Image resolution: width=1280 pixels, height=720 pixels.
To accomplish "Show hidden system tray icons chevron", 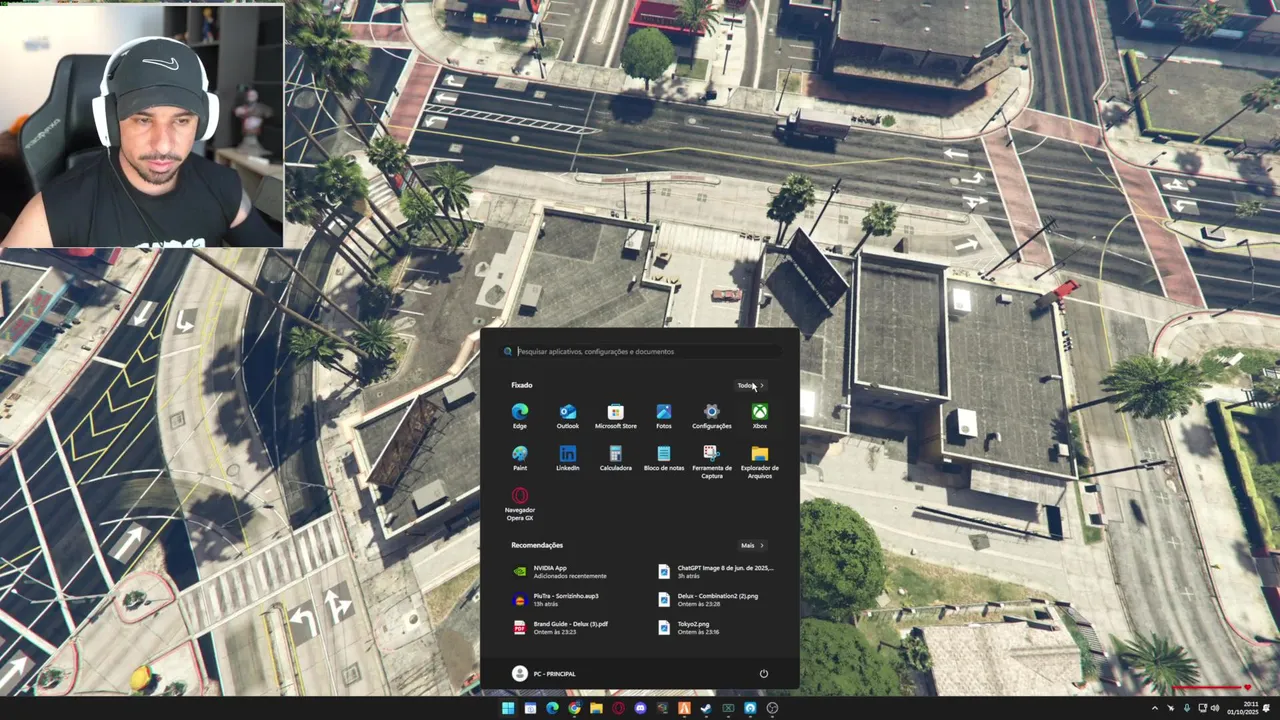I will pos(1155,708).
